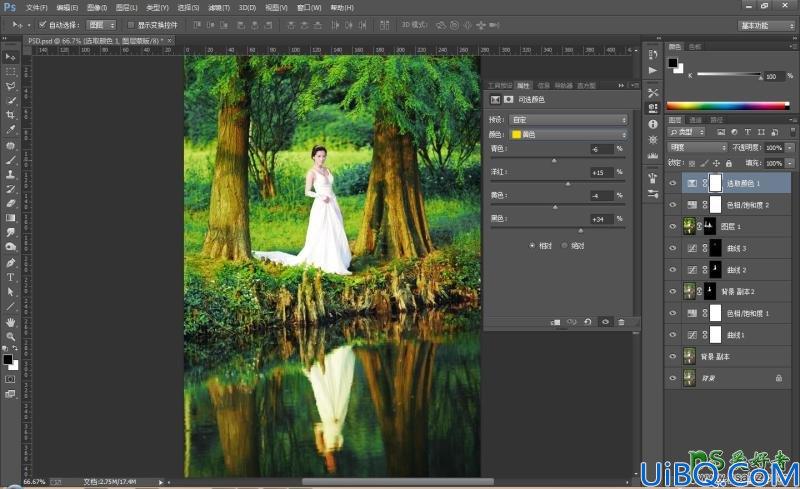
Task: Select the Clone Stamp tool
Action: click(x=10, y=174)
